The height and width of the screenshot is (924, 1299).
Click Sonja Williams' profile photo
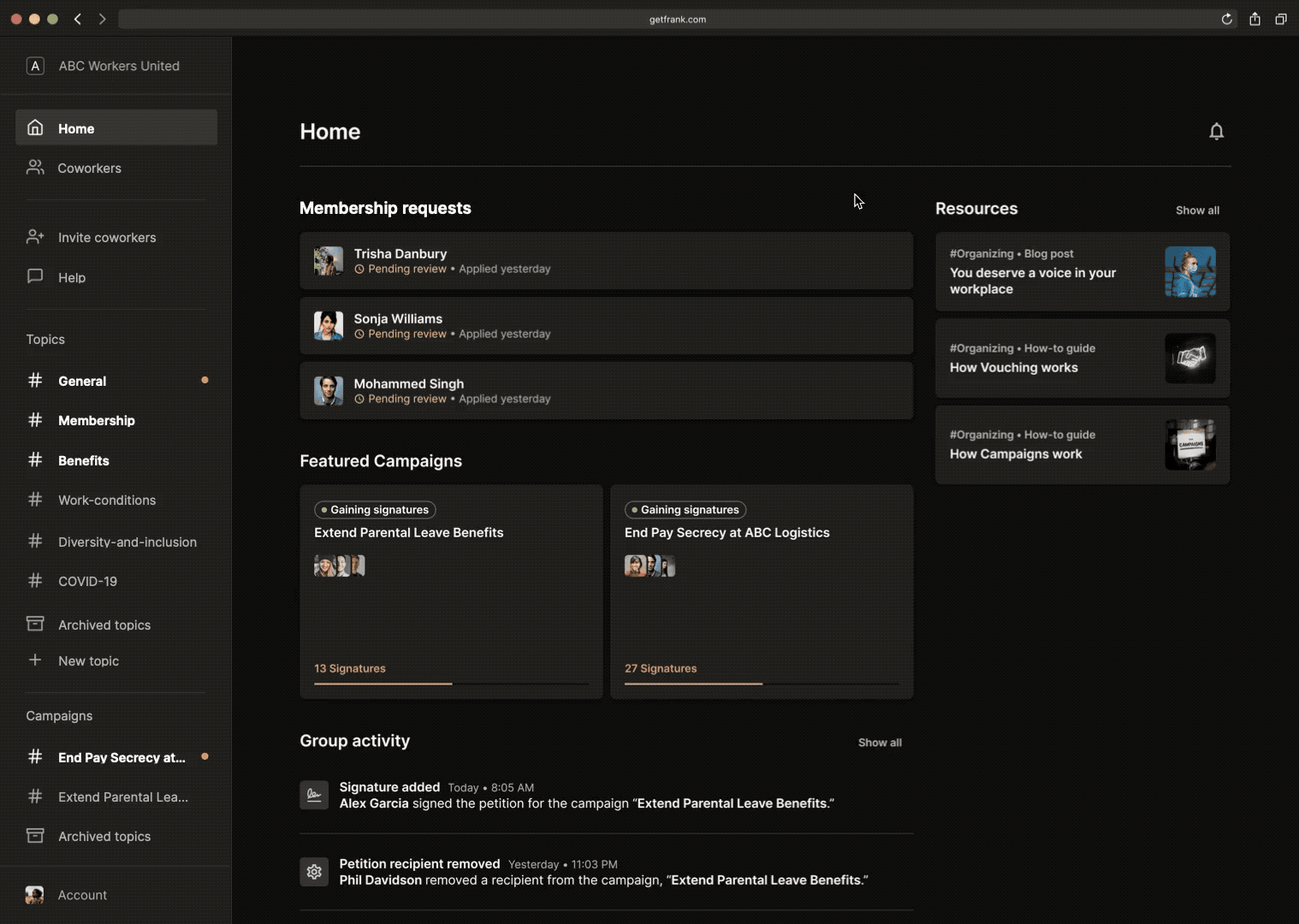(329, 325)
